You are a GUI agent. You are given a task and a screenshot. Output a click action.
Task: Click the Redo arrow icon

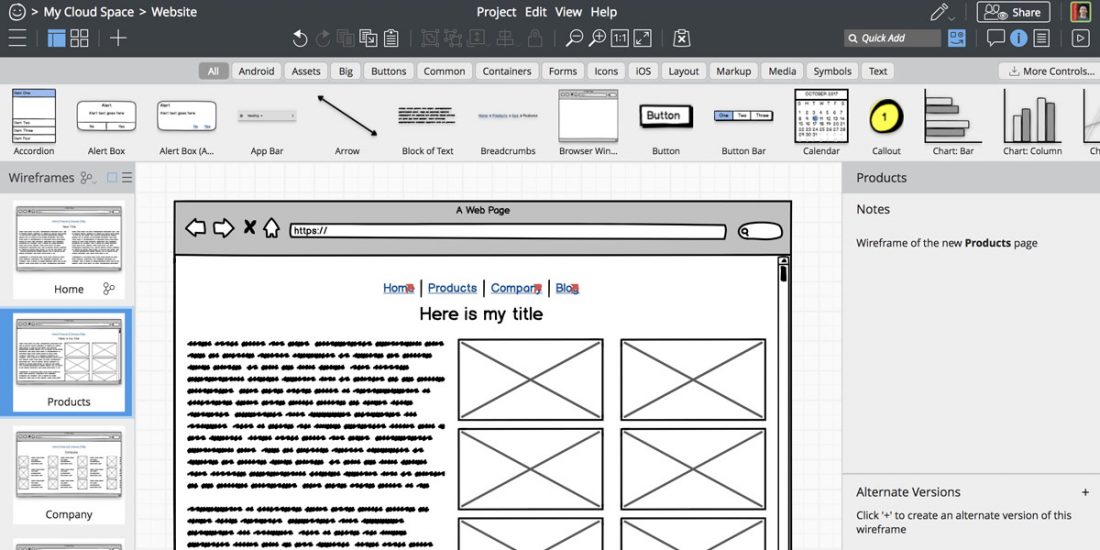(x=323, y=39)
